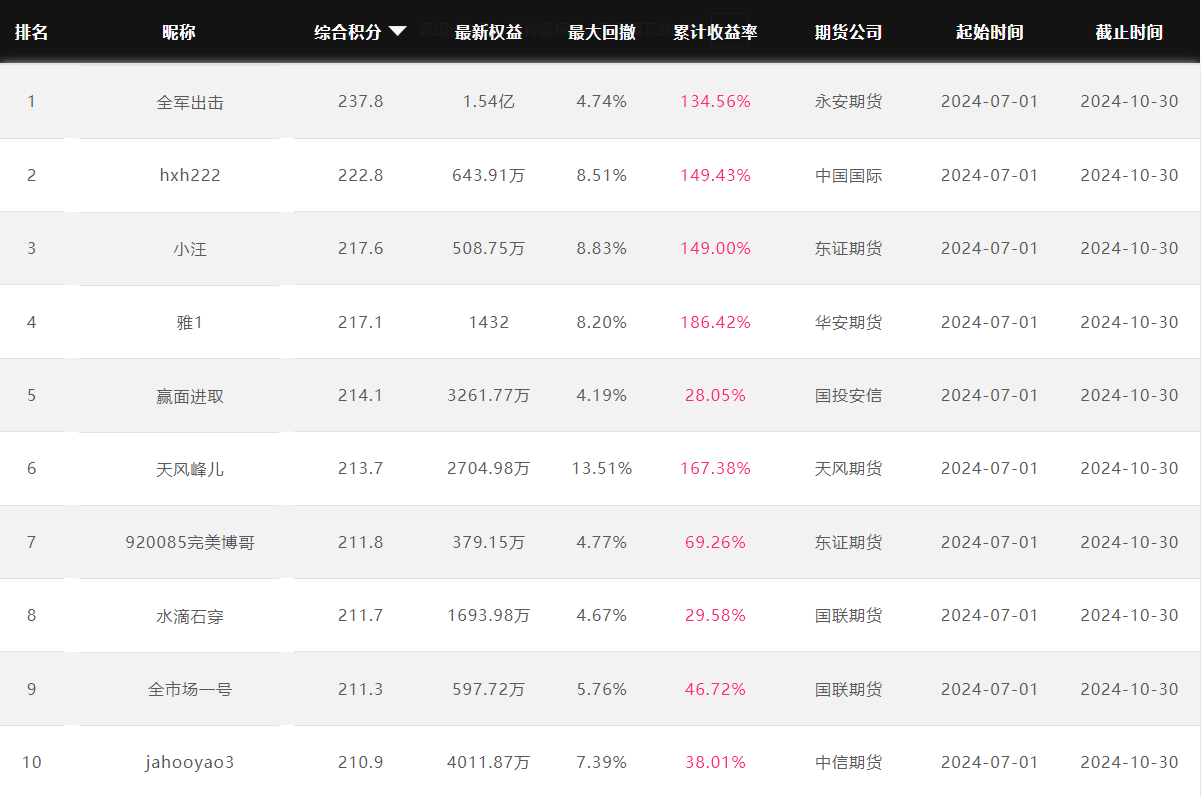
Task: Click the 永安期货 company cell
Action: tap(848, 102)
